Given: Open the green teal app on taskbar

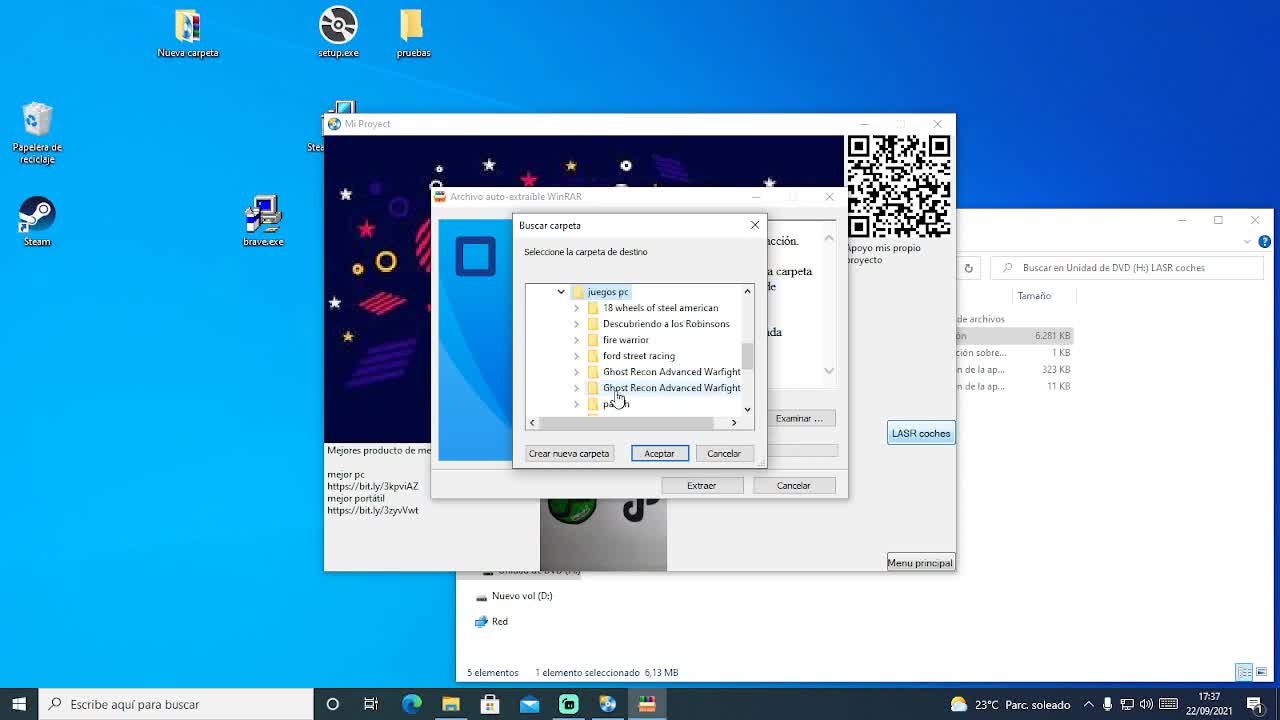Looking at the screenshot, I should tap(568, 704).
